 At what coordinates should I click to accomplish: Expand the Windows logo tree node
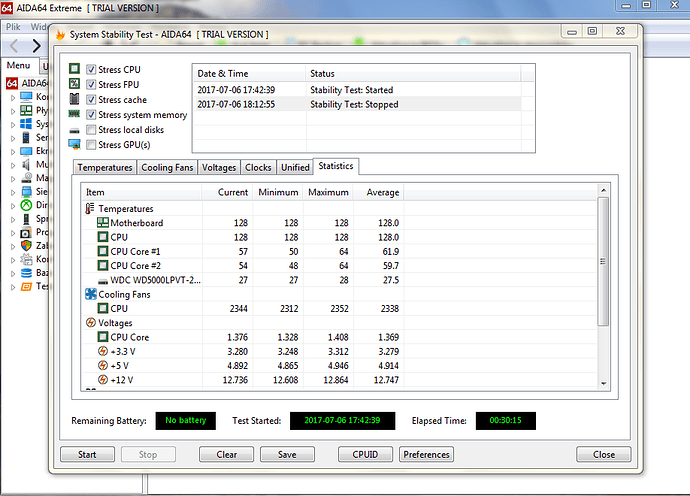coord(13,125)
